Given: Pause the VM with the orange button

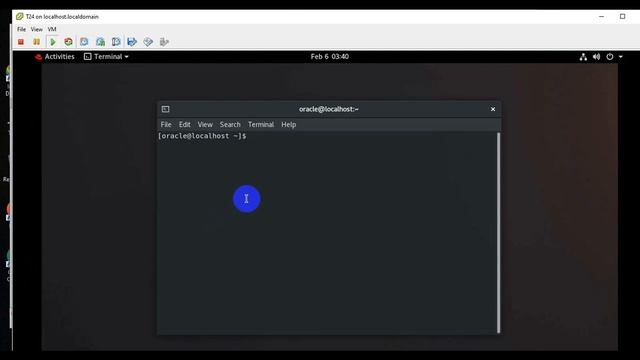Looking at the screenshot, I should (37, 42).
